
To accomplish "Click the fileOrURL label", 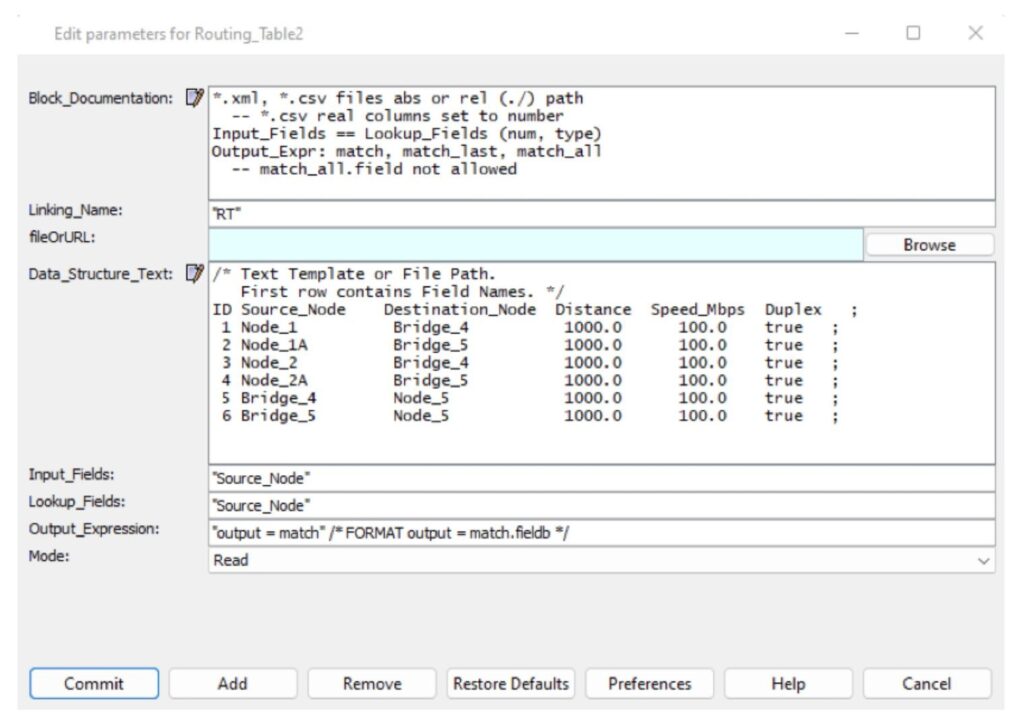I will point(62,237).
